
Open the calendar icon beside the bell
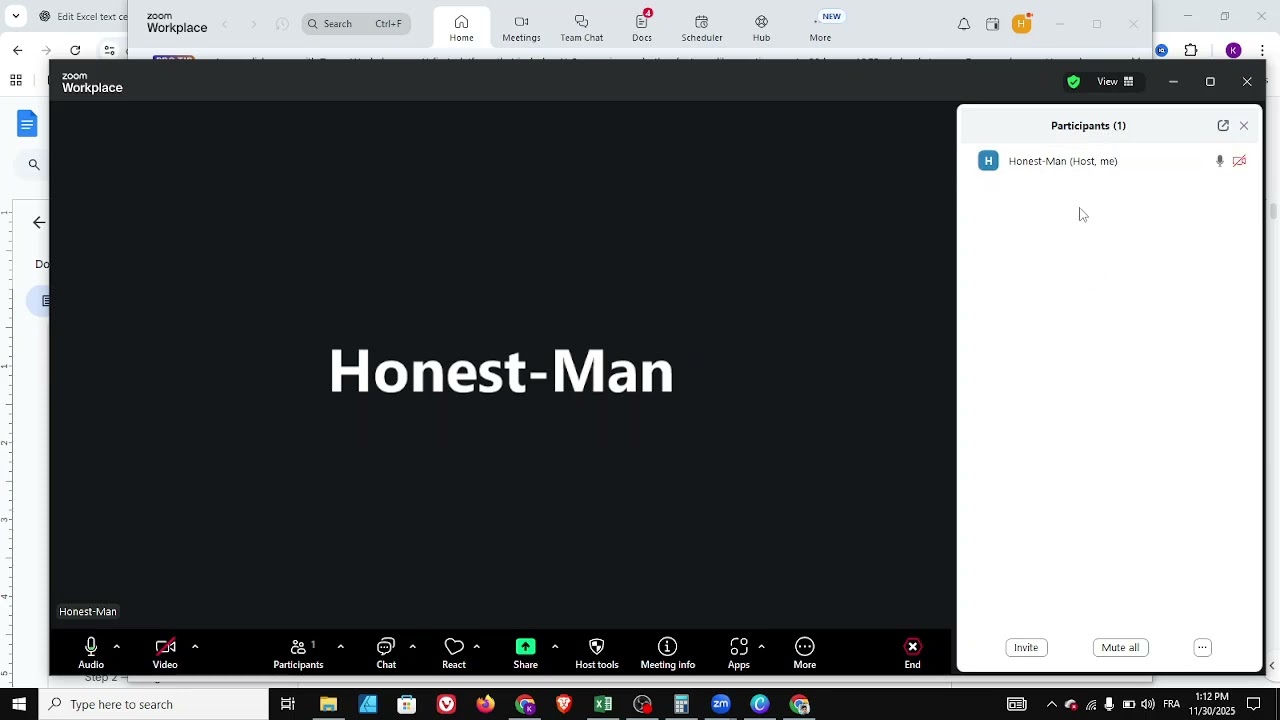(x=992, y=24)
